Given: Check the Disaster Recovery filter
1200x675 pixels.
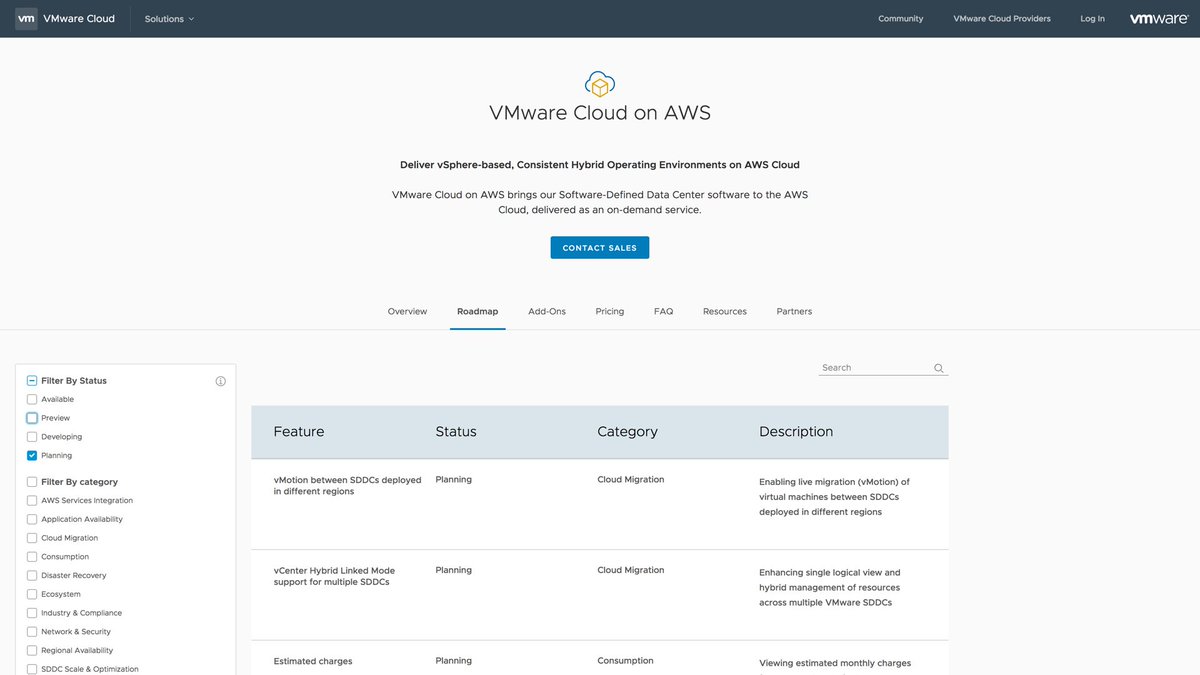Looking at the screenshot, I should pyautogui.click(x=32, y=576).
